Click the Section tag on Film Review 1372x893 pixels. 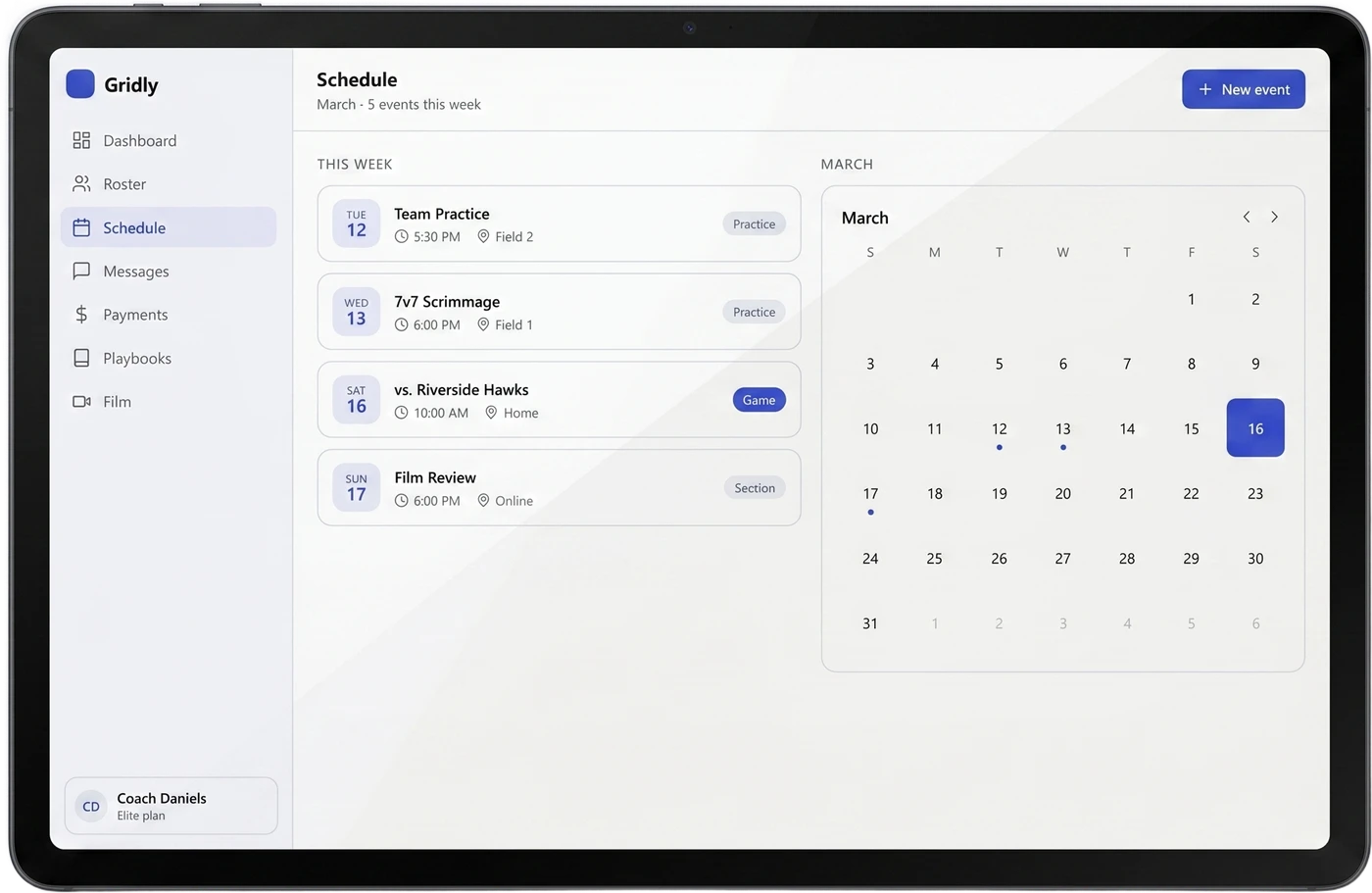(x=755, y=488)
